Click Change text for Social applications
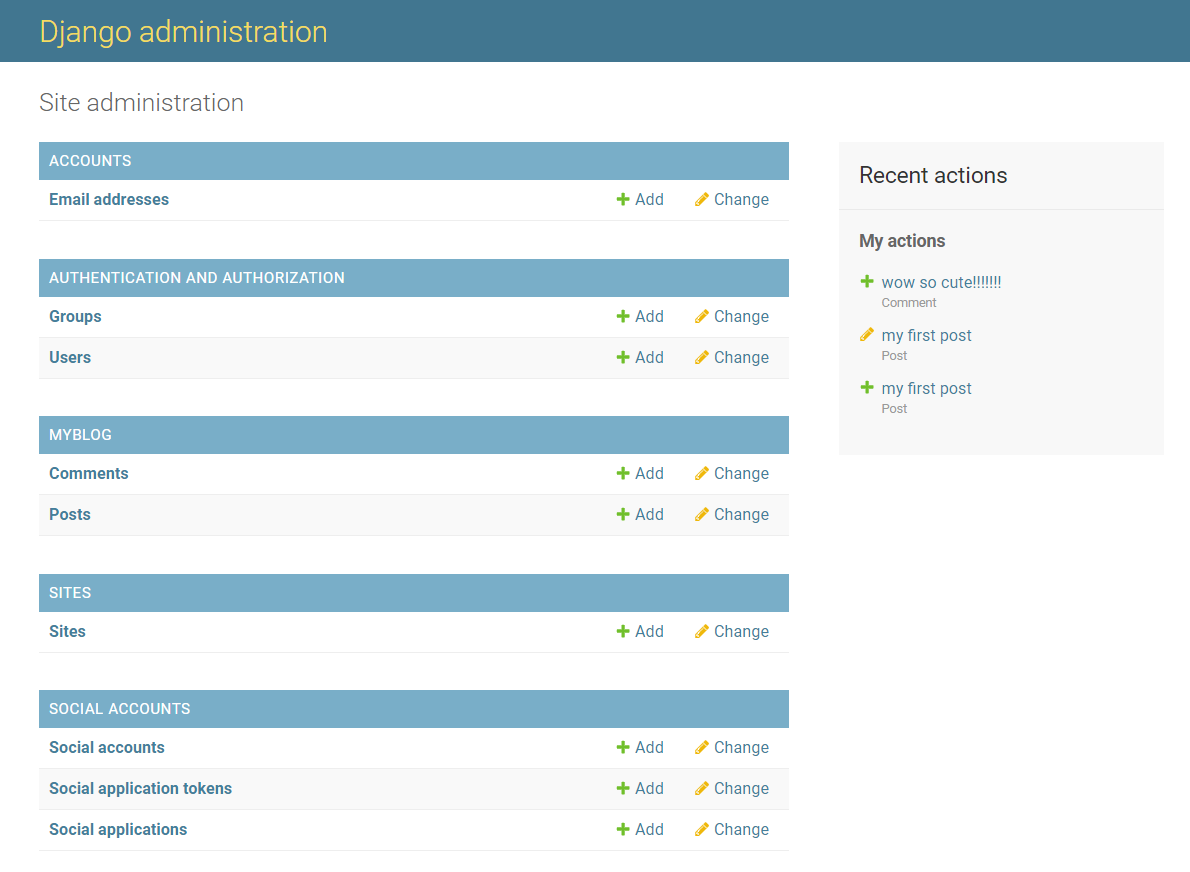Image resolution: width=1190 pixels, height=872 pixels. pyautogui.click(x=741, y=830)
